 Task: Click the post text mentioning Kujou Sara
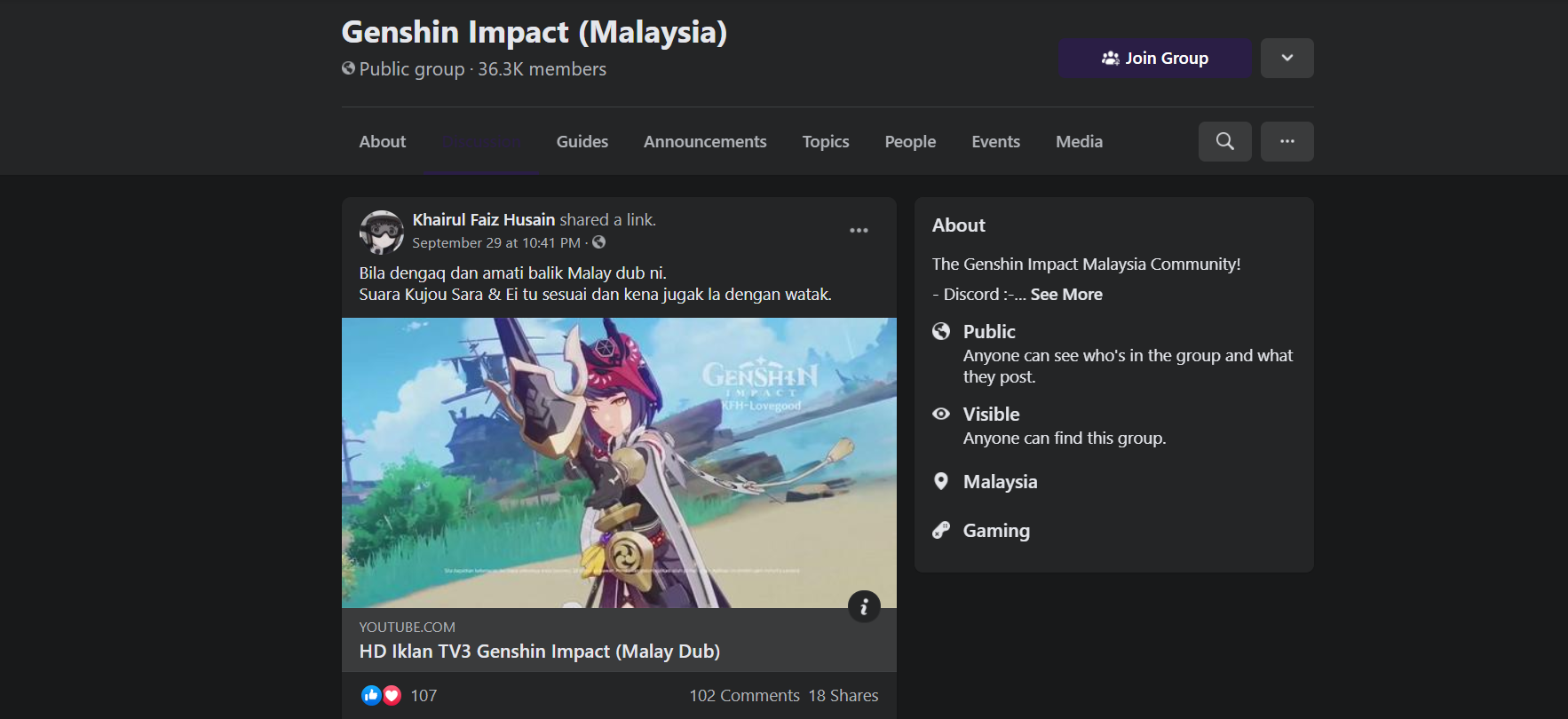pyautogui.click(x=596, y=295)
